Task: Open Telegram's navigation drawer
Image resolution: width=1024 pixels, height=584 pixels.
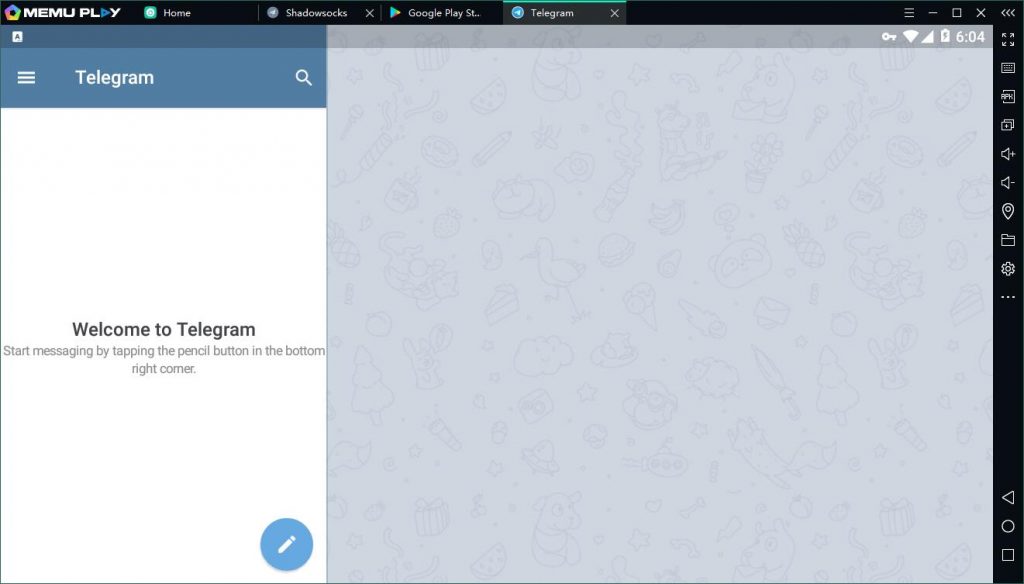Action: click(x=26, y=77)
